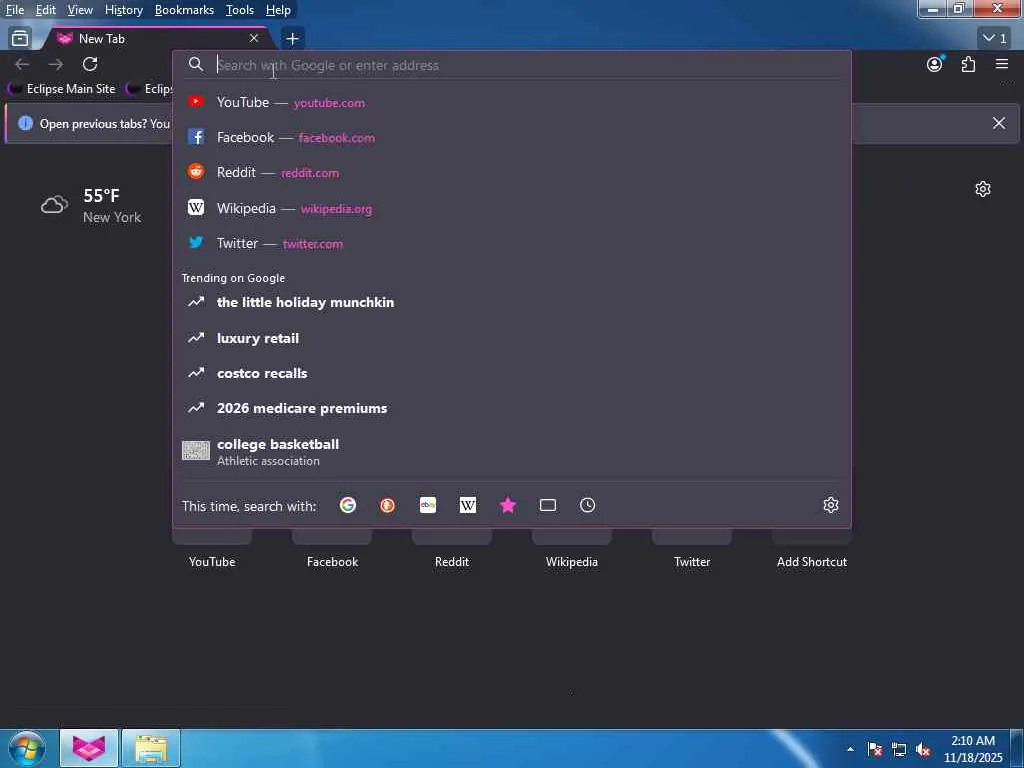Open the File menu

[15, 10]
